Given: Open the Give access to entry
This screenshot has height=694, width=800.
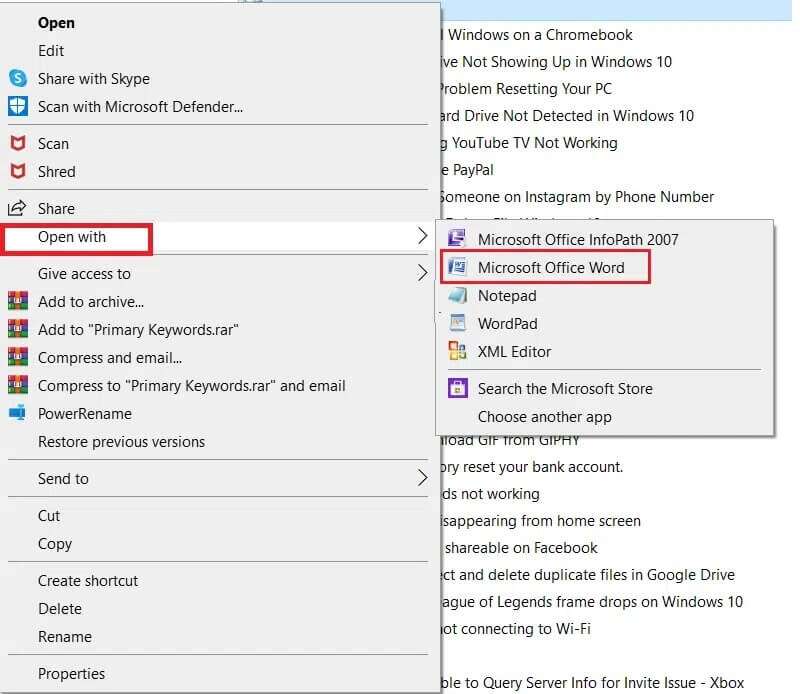Looking at the screenshot, I should click(x=218, y=274).
